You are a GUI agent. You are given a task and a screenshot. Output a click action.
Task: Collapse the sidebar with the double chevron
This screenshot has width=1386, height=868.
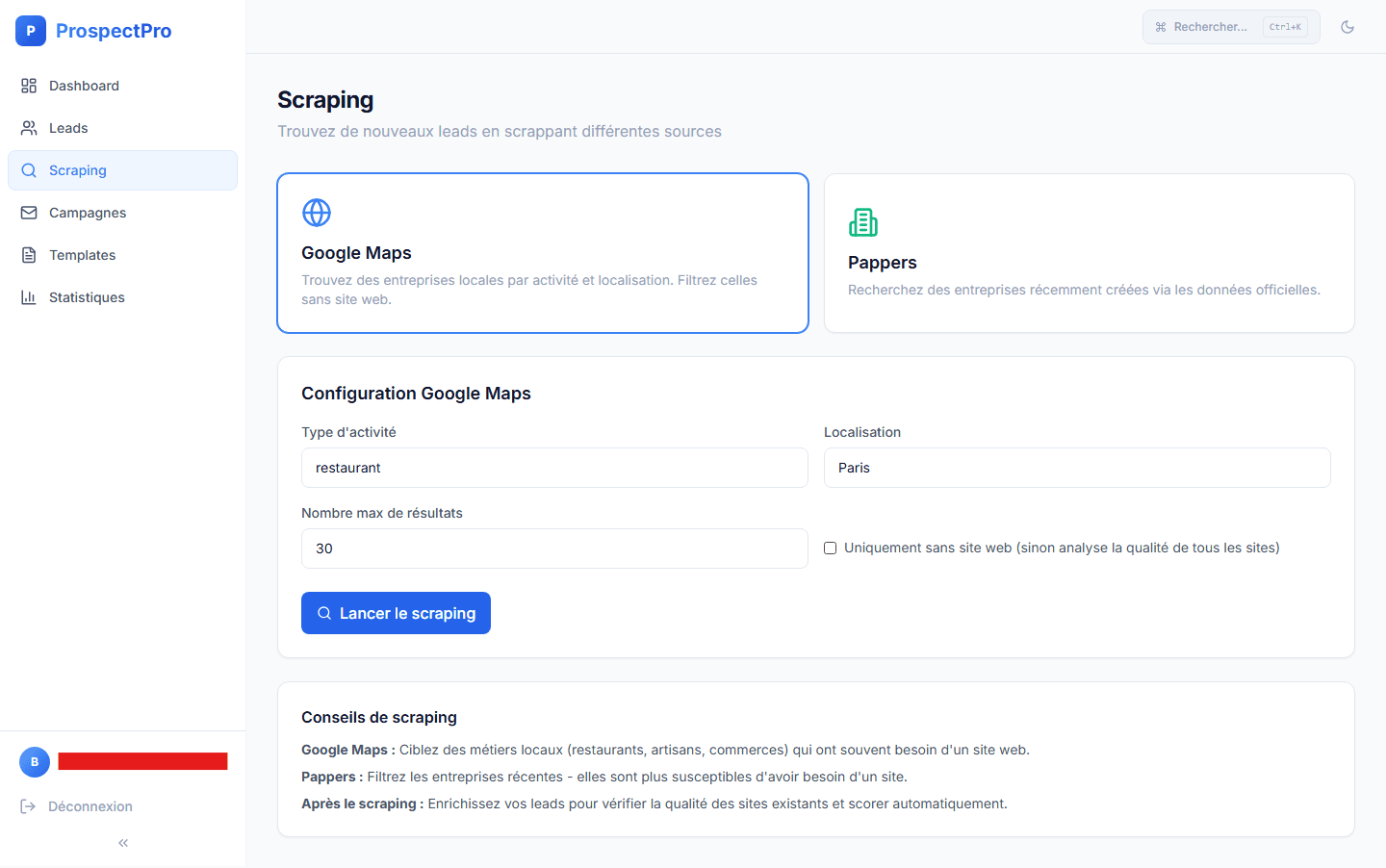123,843
